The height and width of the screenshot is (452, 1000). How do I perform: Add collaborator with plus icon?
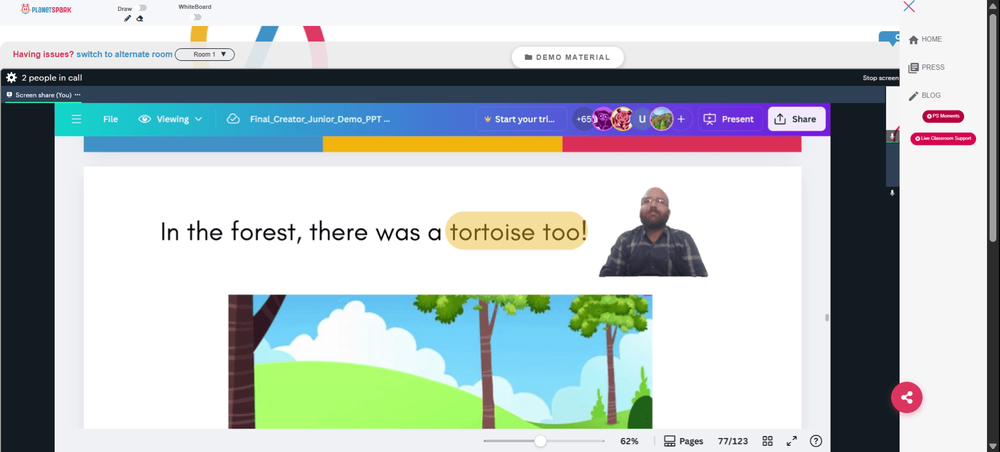point(681,119)
